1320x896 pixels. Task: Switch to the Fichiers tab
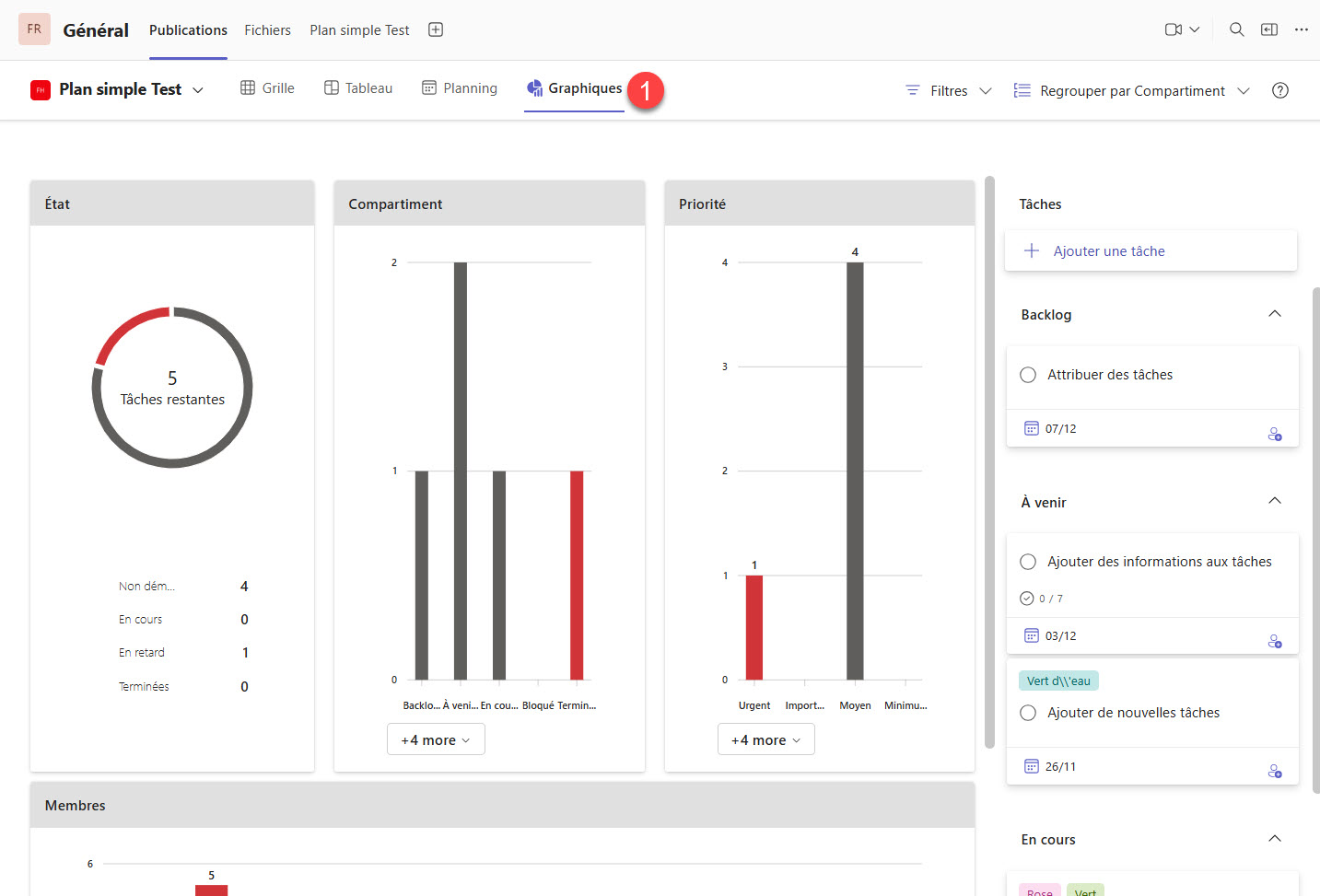(x=267, y=29)
